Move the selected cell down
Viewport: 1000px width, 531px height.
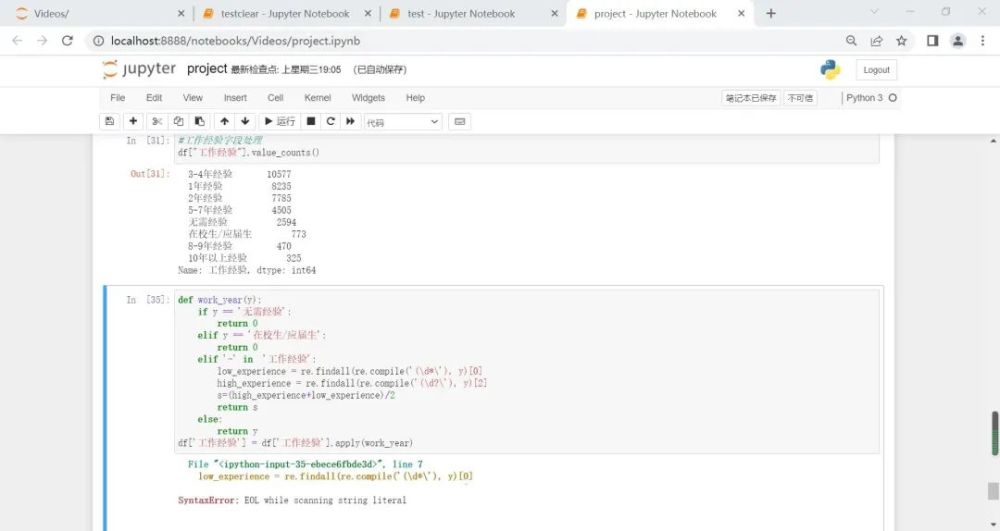coord(244,121)
